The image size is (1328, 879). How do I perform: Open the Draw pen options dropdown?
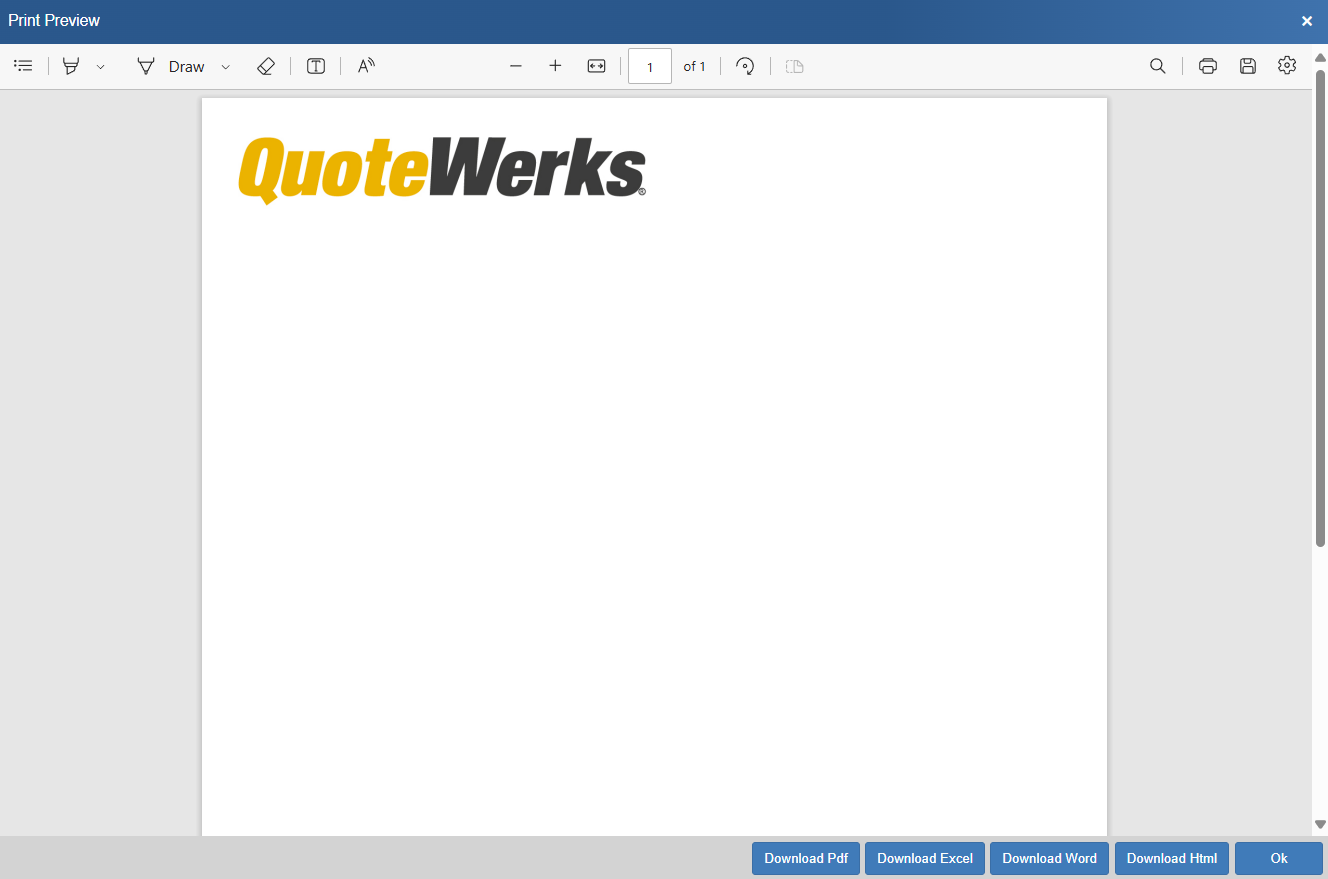225,67
